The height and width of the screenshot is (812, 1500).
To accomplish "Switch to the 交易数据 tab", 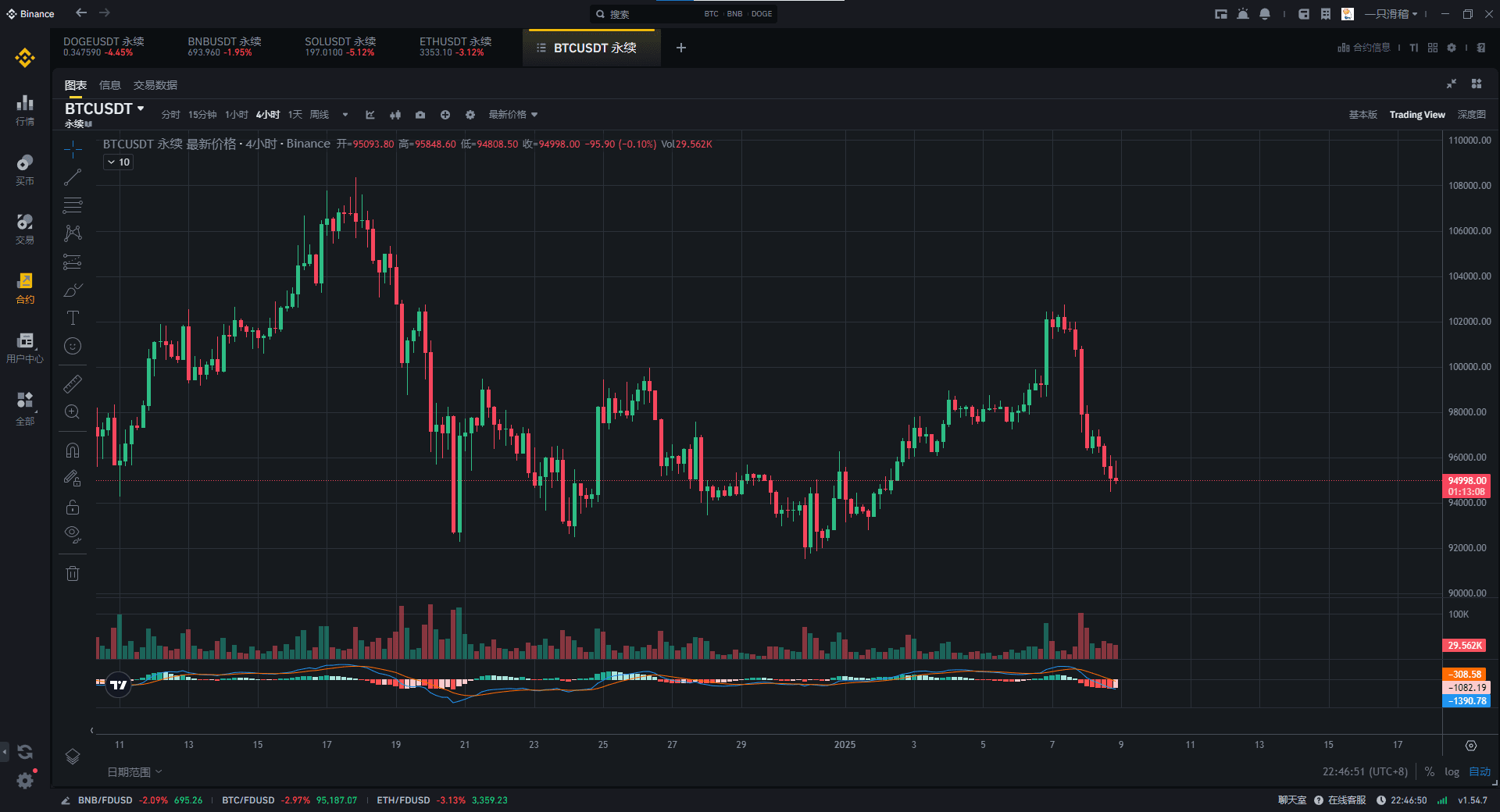I will point(155,84).
